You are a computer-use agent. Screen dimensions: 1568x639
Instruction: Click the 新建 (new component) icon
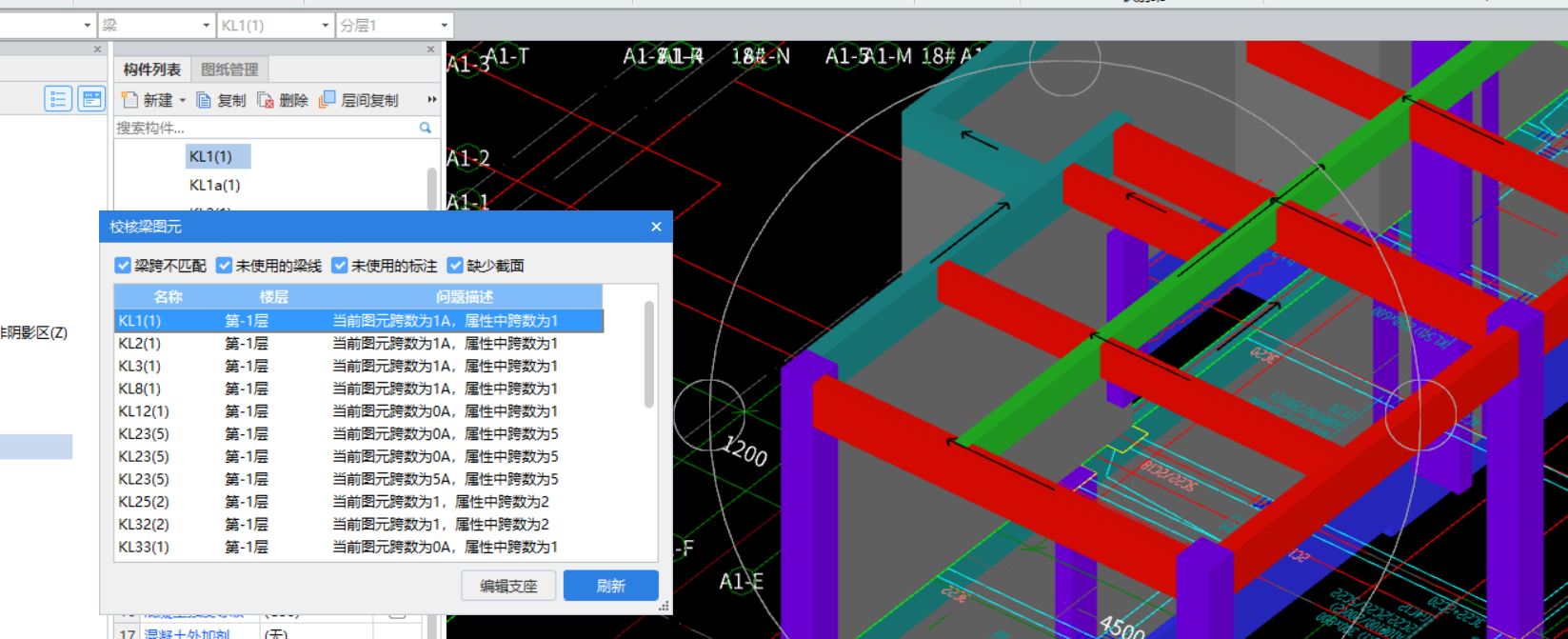130,100
